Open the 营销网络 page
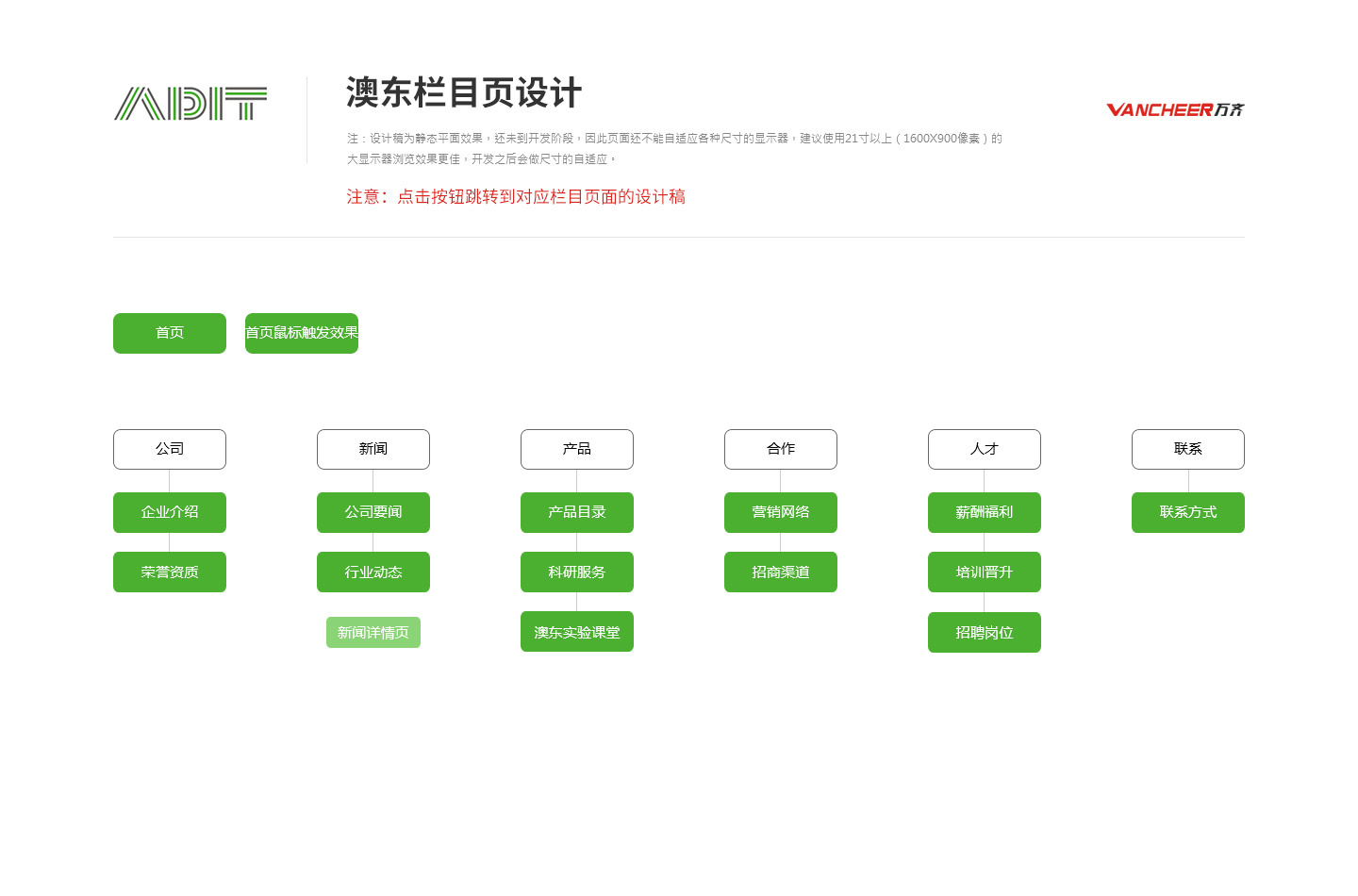Image resolution: width=1358 pixels, height=896 pixels. pyautogui.click(x=781, y=512)
